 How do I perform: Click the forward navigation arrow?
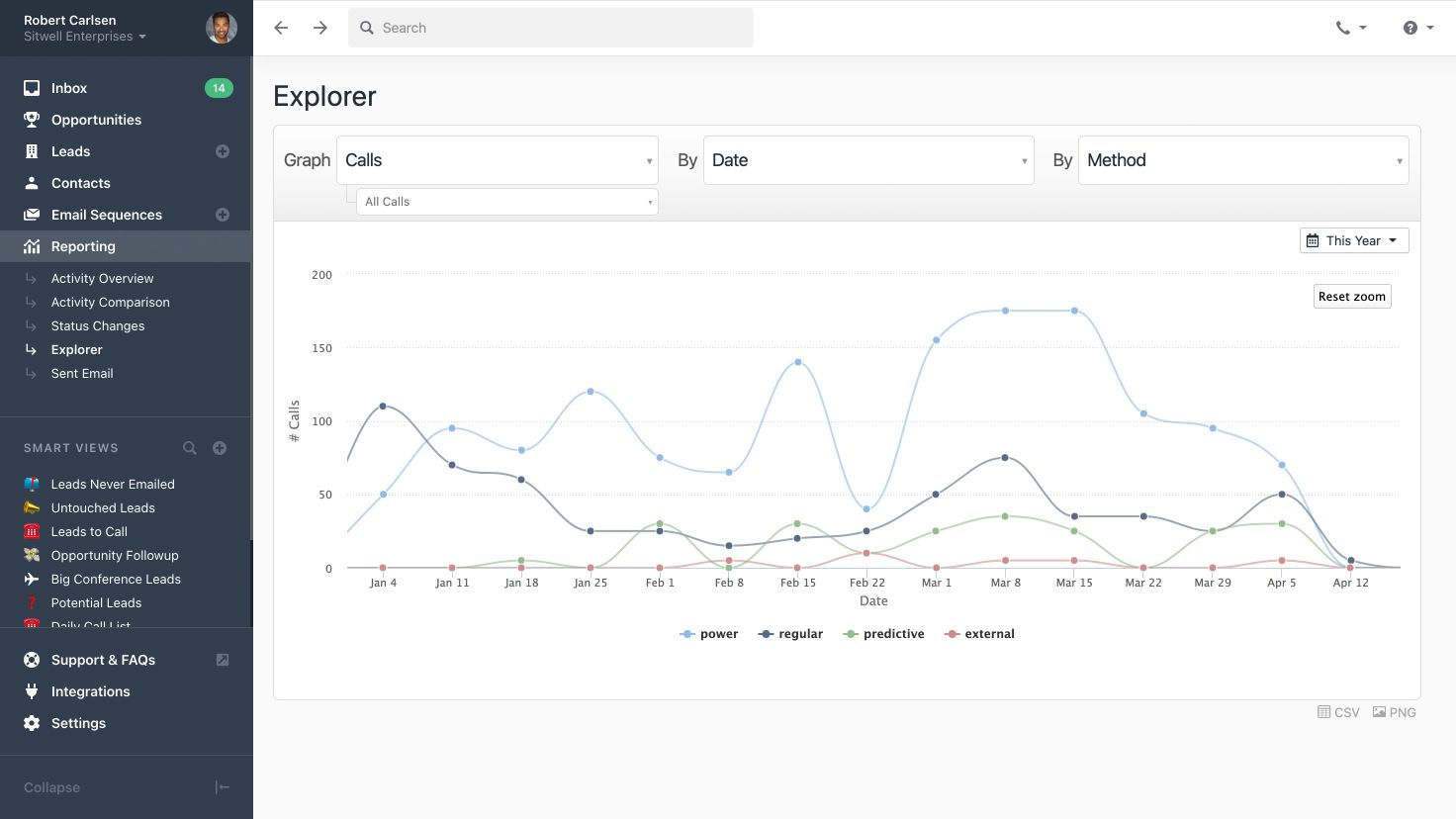click(x=320, y=28)
